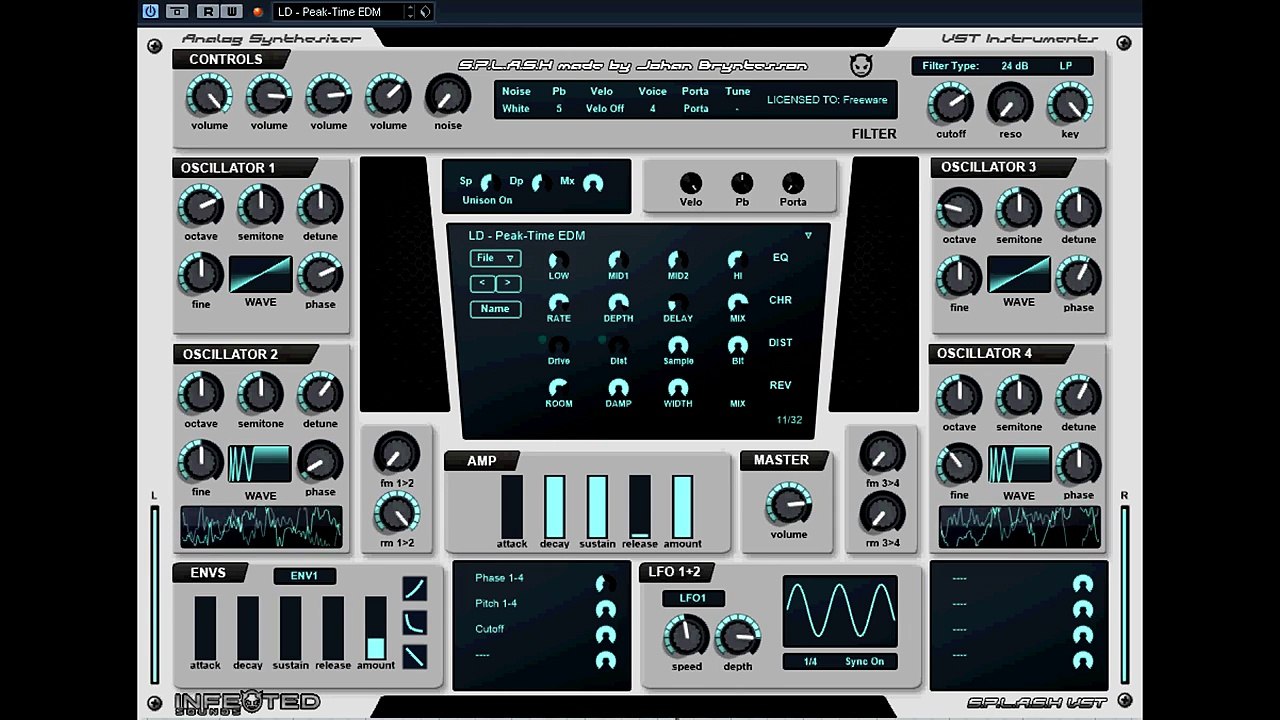Screen dimensions: 1280x720
Task: Click Oscillator 4 detune knob
Action: [x=1078, y=396]
